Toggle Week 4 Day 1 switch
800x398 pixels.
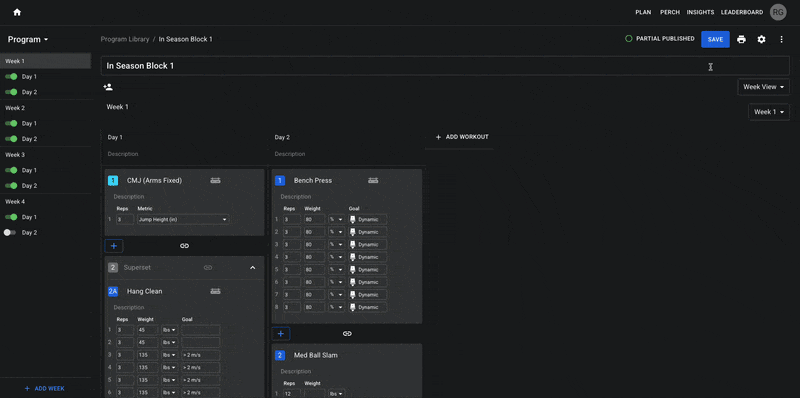[11, 217]
